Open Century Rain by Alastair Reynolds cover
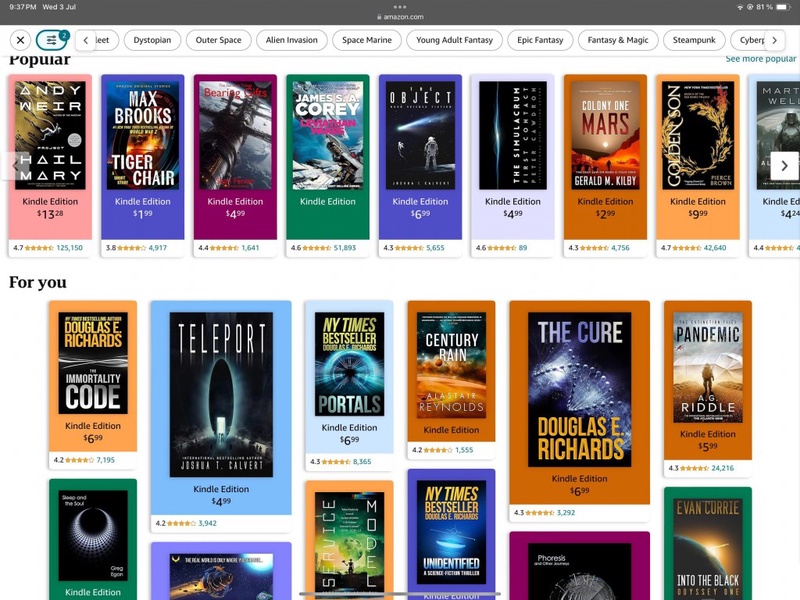This screenshot has height=600, width=800. (x=452, y=365)
